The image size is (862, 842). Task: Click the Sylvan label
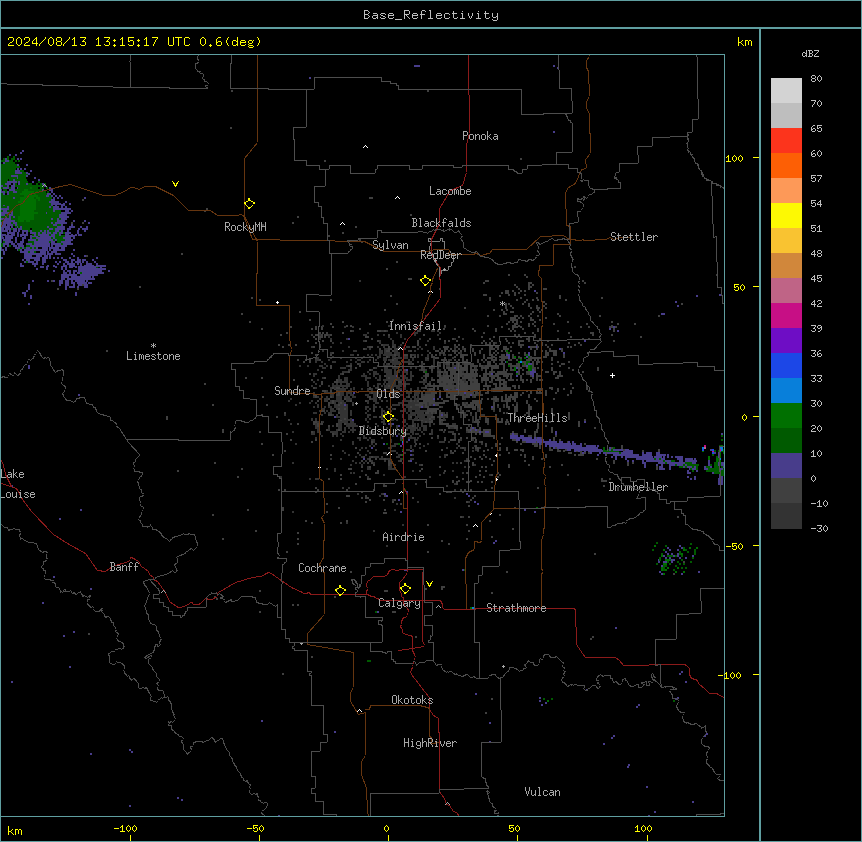click(x=390, y=245)
